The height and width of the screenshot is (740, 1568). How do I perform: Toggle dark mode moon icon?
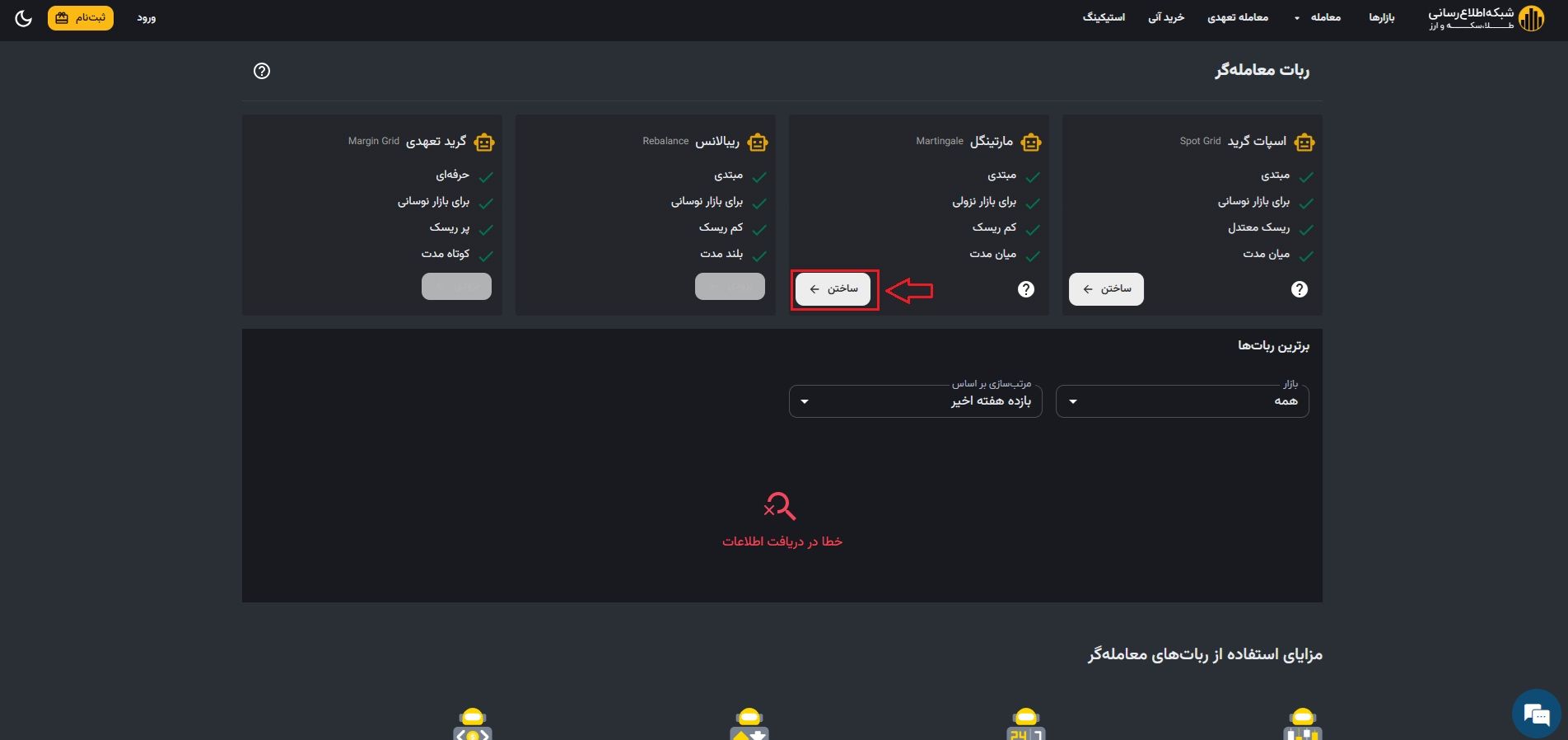pyautogui.click(x=23, y=18)
